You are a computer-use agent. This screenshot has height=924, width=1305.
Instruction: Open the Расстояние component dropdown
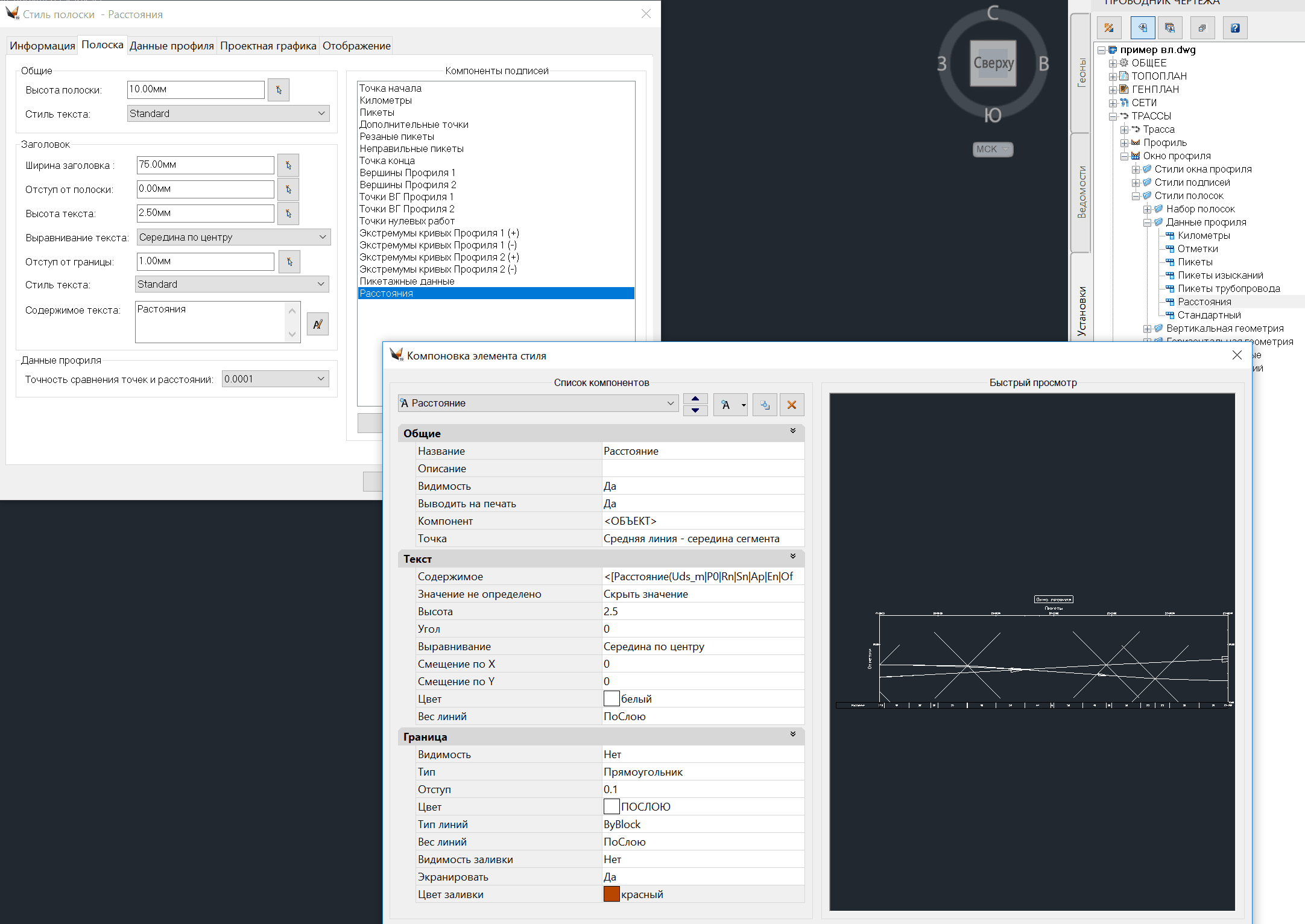point(670,403)
